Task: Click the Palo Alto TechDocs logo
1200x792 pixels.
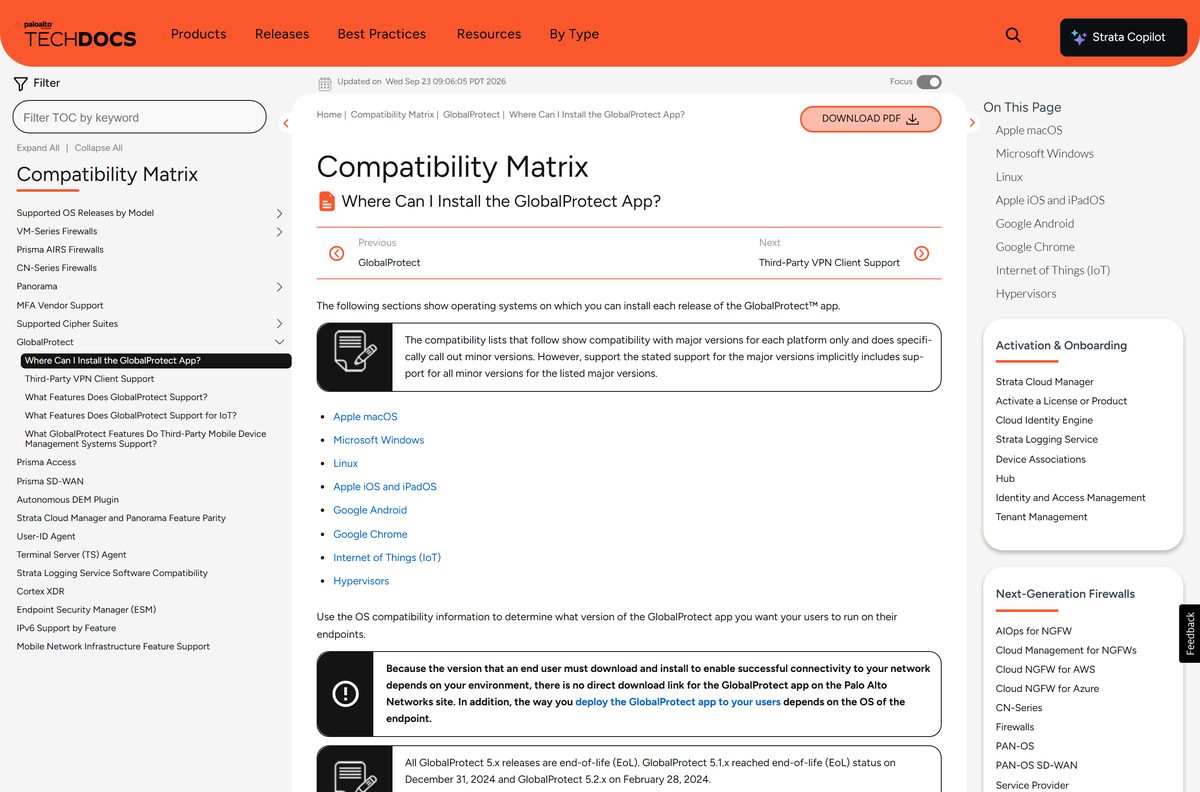Action: pyautogui.click(x=80, y=35)
